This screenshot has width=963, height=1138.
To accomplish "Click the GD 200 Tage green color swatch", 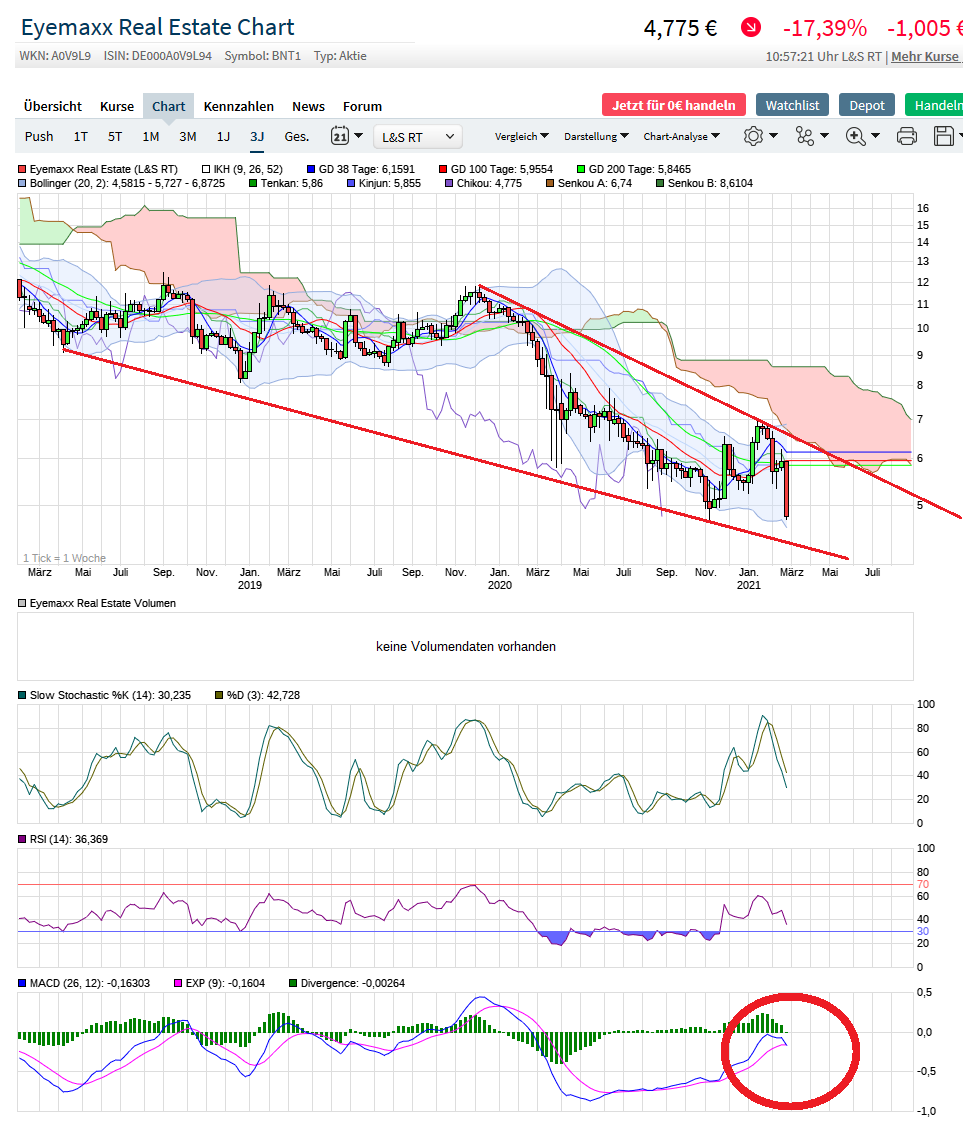I will click(x=581, y=170).
